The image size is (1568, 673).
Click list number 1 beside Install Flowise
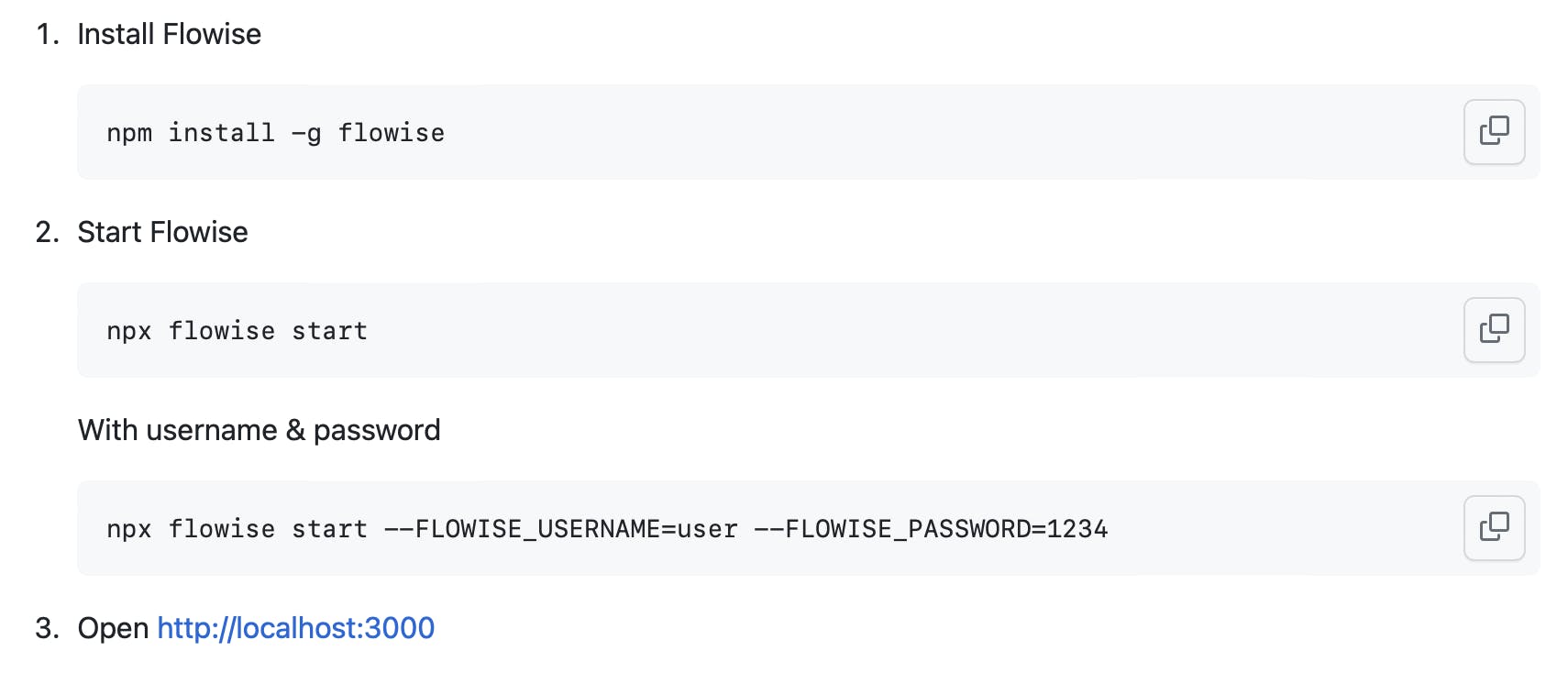(x=47, y=34)
